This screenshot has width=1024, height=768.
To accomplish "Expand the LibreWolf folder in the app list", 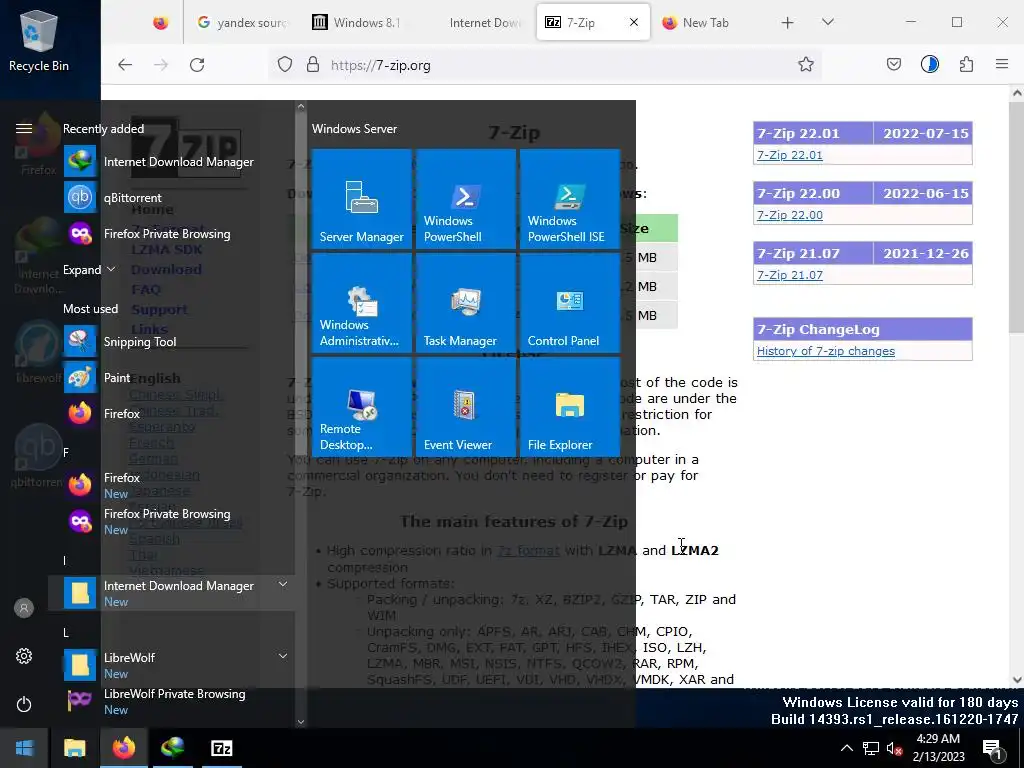I will click(x=283, y=656).
